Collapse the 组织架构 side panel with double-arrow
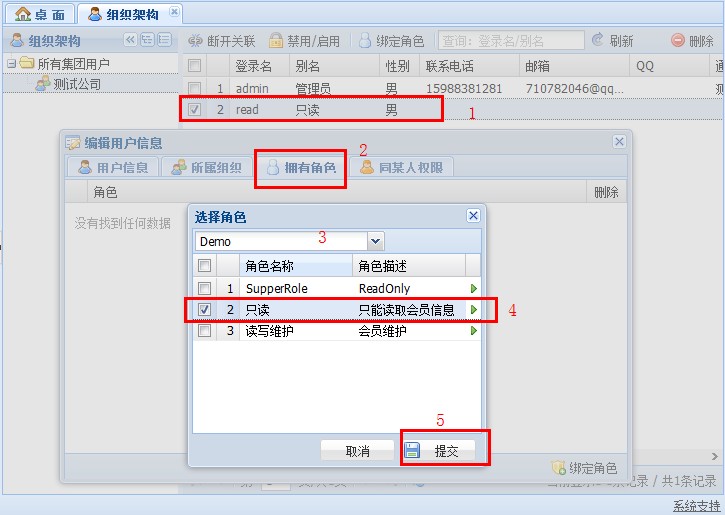725x515 pixels. [x=130, y=40]
